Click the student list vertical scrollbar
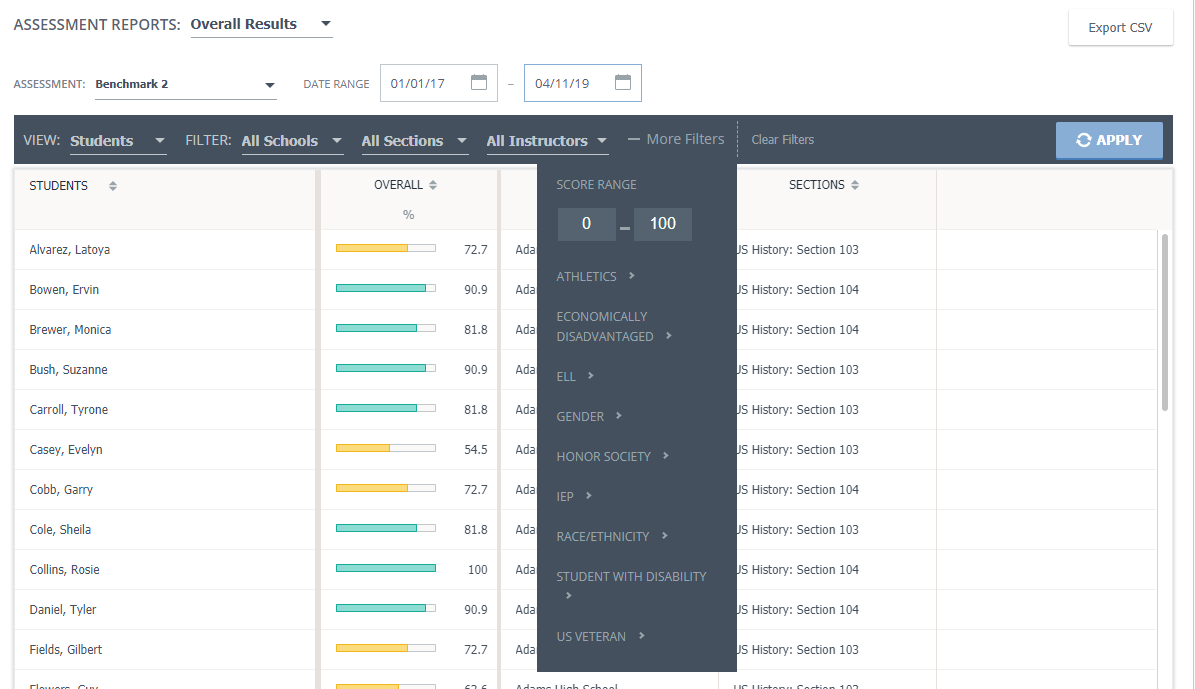Screen dimensions: 1195x689 point(1165,320)
